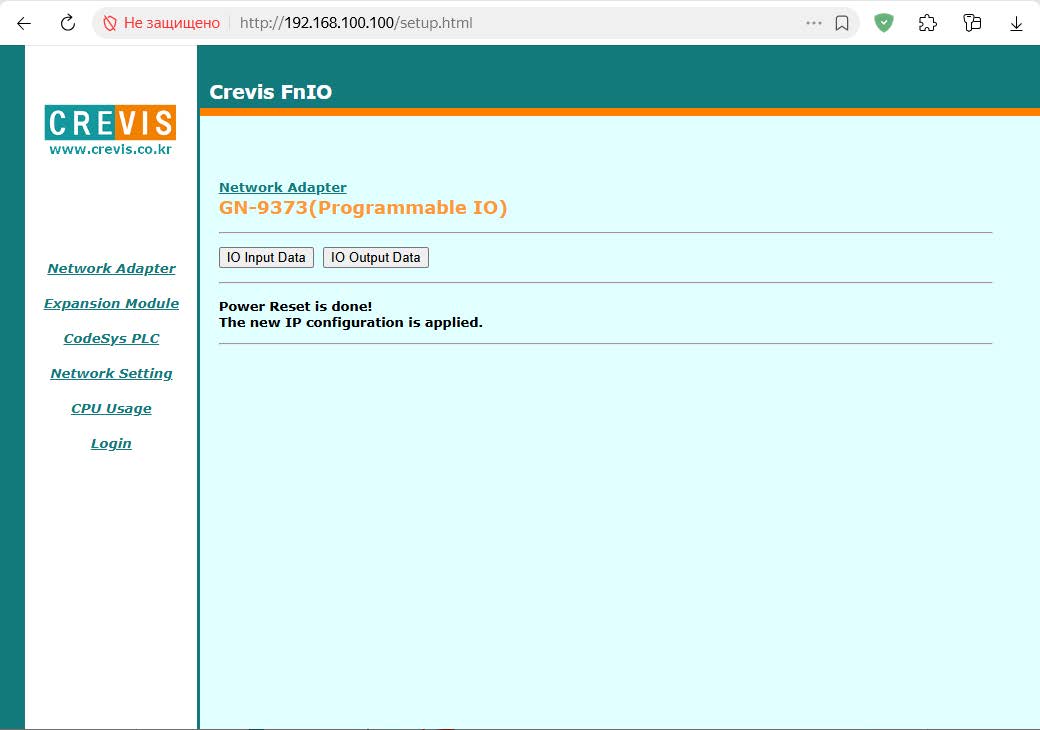This screenshot has height=730, width=1040.
Task: Open the extensions puzzle icon
Action: pyautogui.click(x=927, y=23)
